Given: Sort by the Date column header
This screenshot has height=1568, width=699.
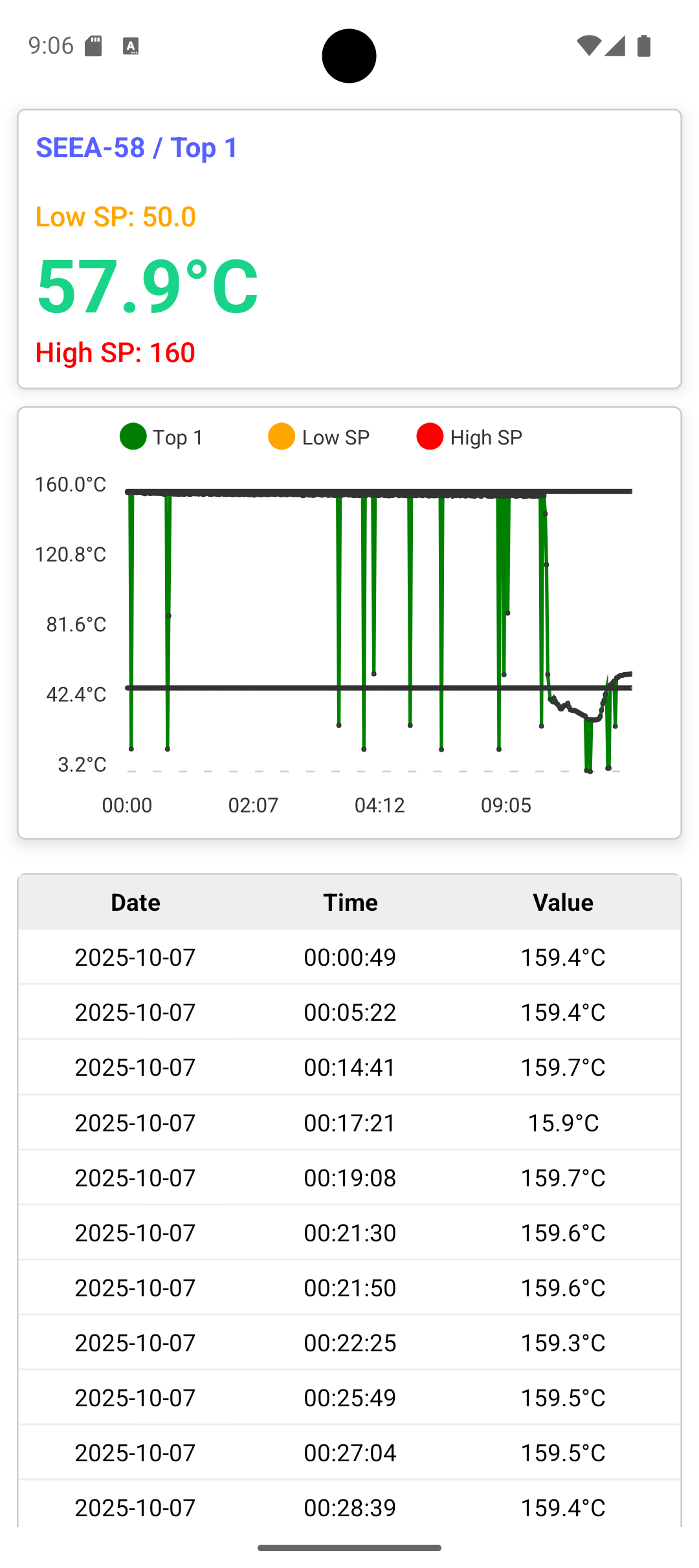Looking at the screenshot, I should 135,902.
